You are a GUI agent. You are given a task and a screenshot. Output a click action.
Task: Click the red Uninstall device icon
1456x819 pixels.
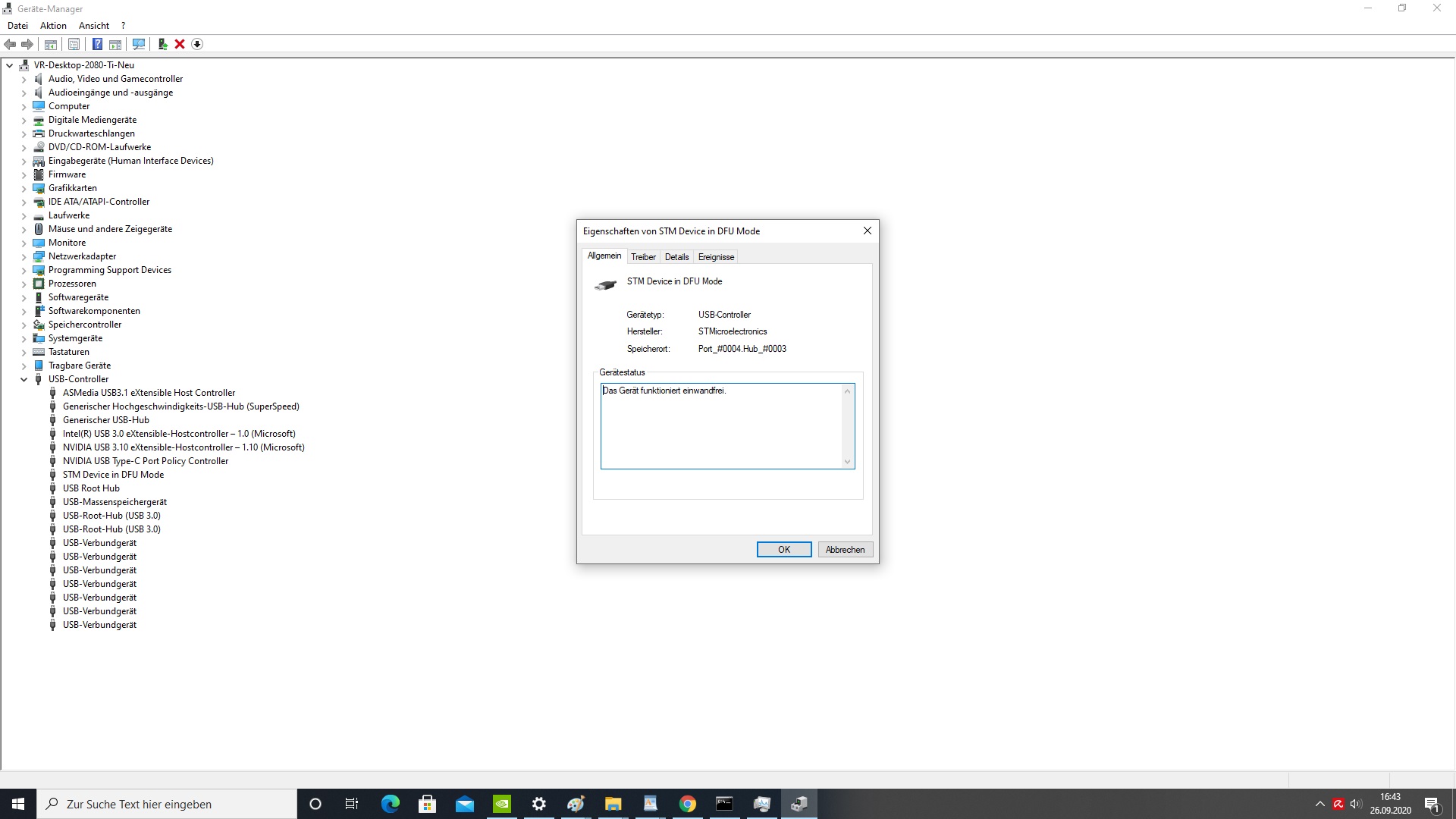click(x=180, y=44)
